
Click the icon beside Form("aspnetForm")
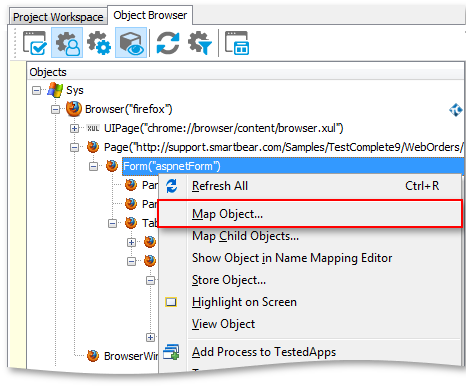112,166
